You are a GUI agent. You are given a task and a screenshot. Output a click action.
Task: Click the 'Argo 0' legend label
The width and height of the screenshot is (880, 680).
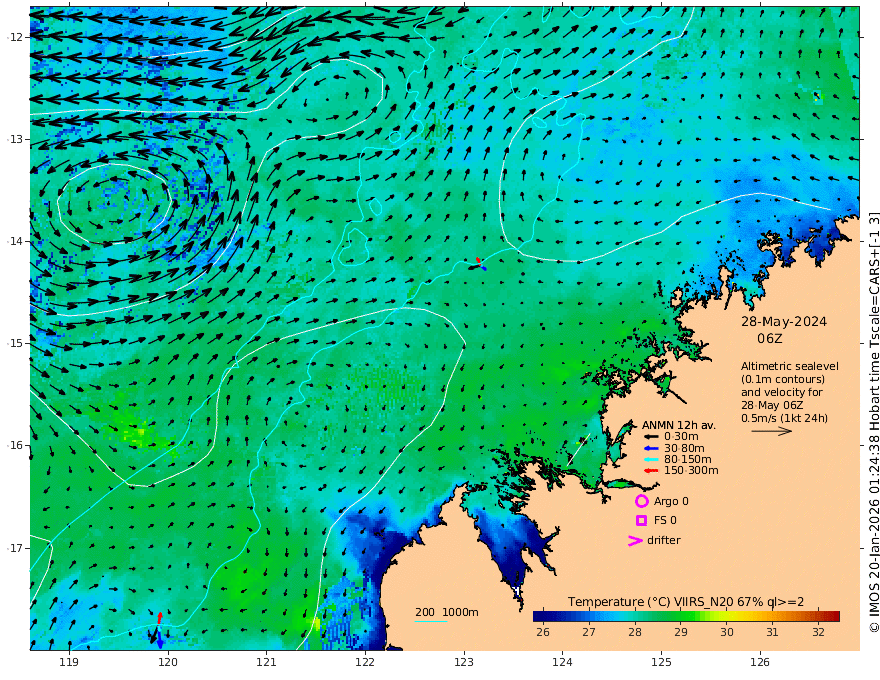(671, 501)
